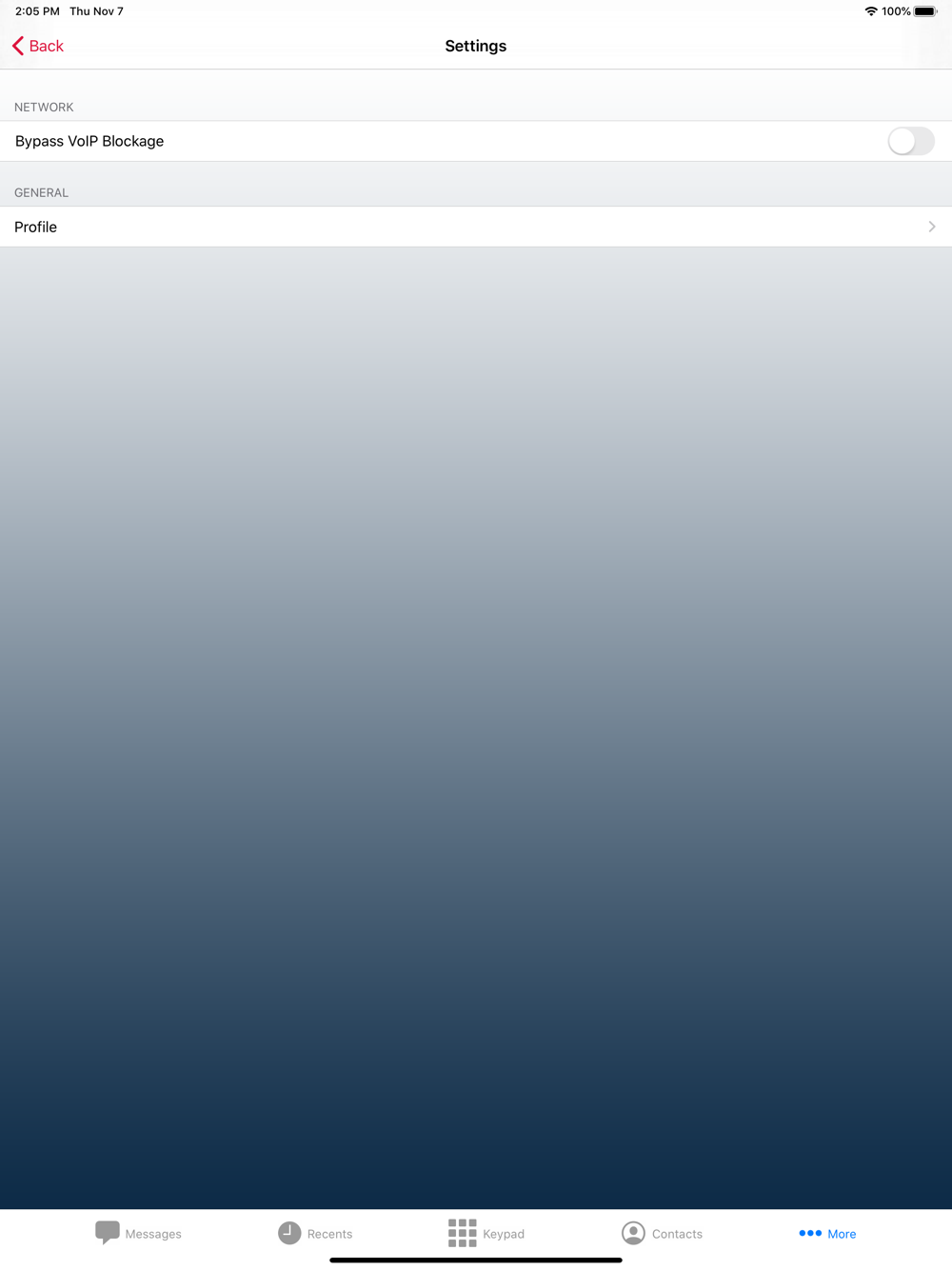Tap the time display 2:05 PM
952x1270 pixels.
coord(37,11)
